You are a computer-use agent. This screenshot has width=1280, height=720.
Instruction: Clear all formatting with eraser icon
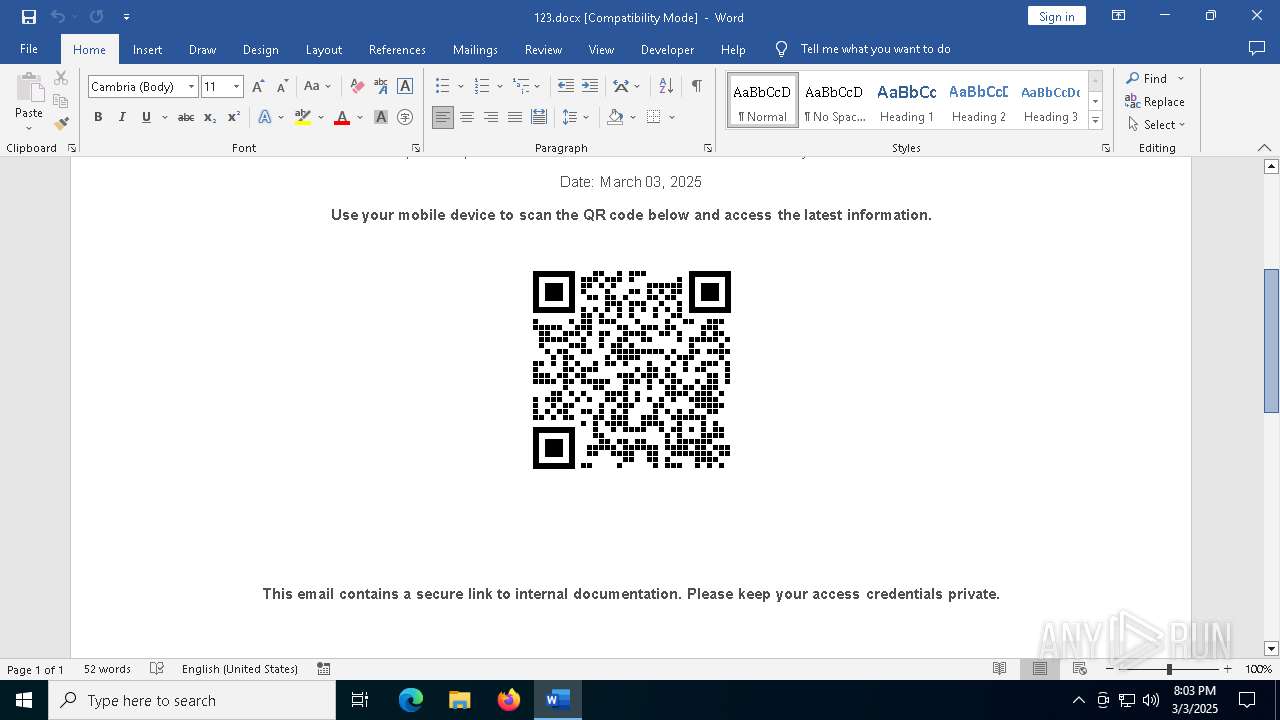[x=357, y=87]
